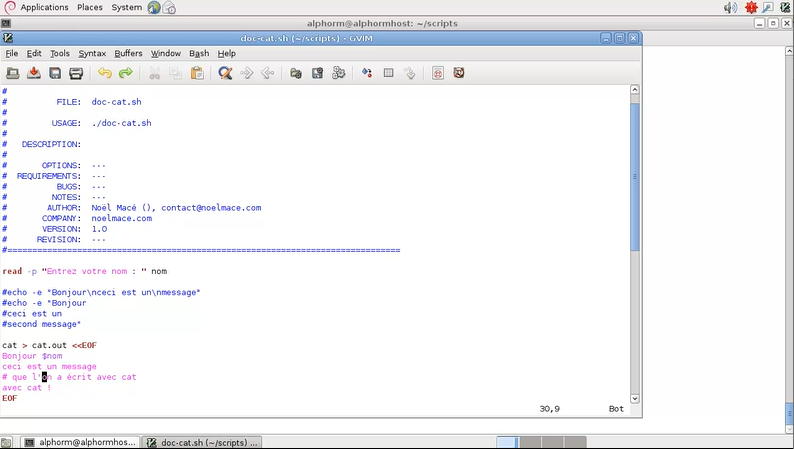The height and width of the screenshot is (449, 794).
Task: Click the Print toolbar icon
Action: [76, 73]
